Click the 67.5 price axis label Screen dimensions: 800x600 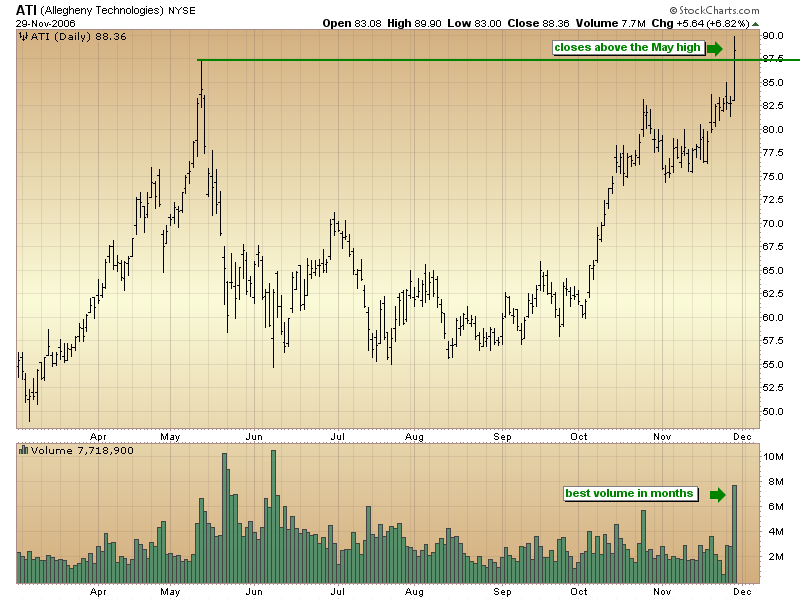(x=773, y=246)
